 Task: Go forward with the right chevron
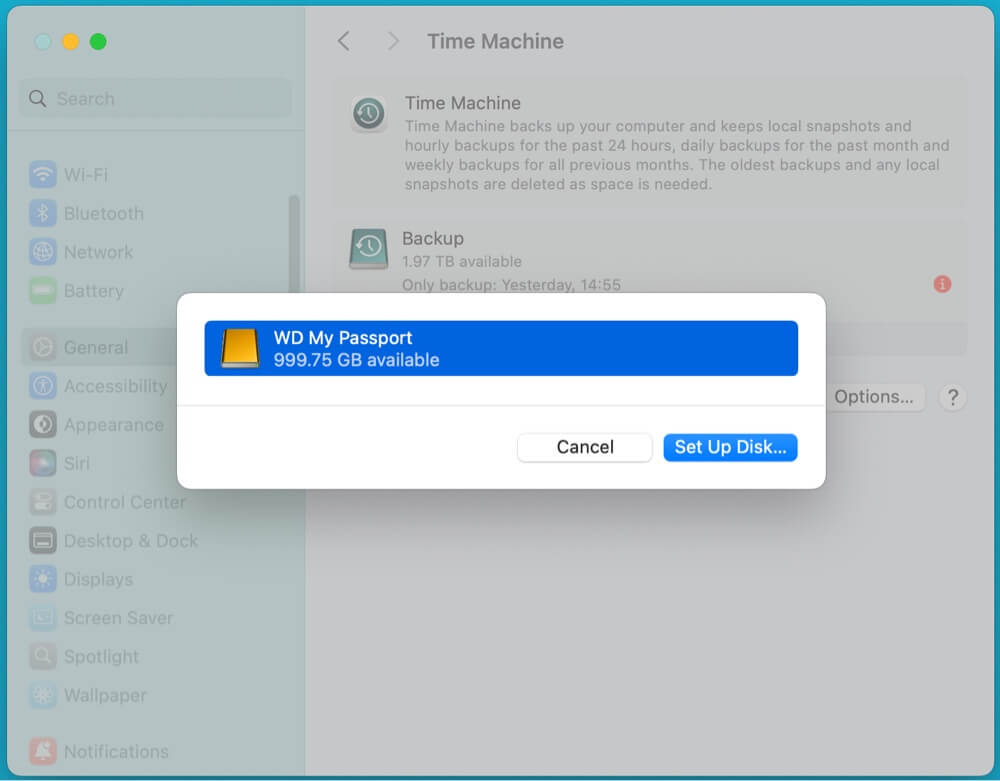click(393, 41)
